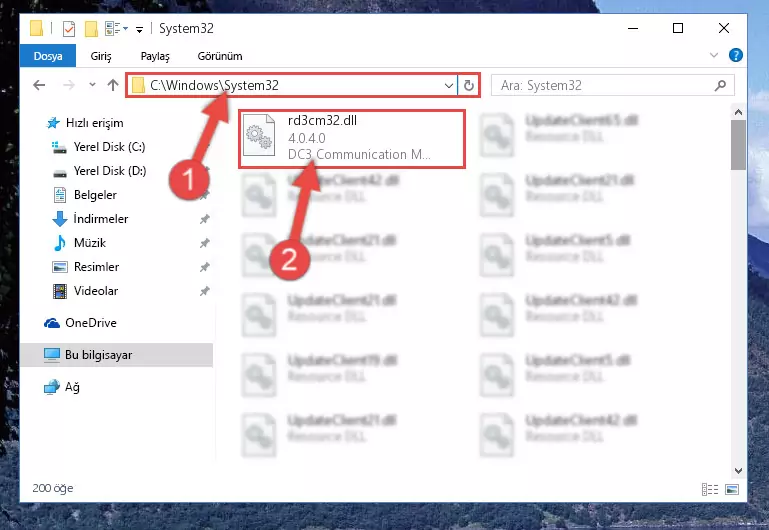Open the Customize Quick Access Toolbar dropdown
The width and height of the screenshot is (769, 530).
tap(140, 30)
